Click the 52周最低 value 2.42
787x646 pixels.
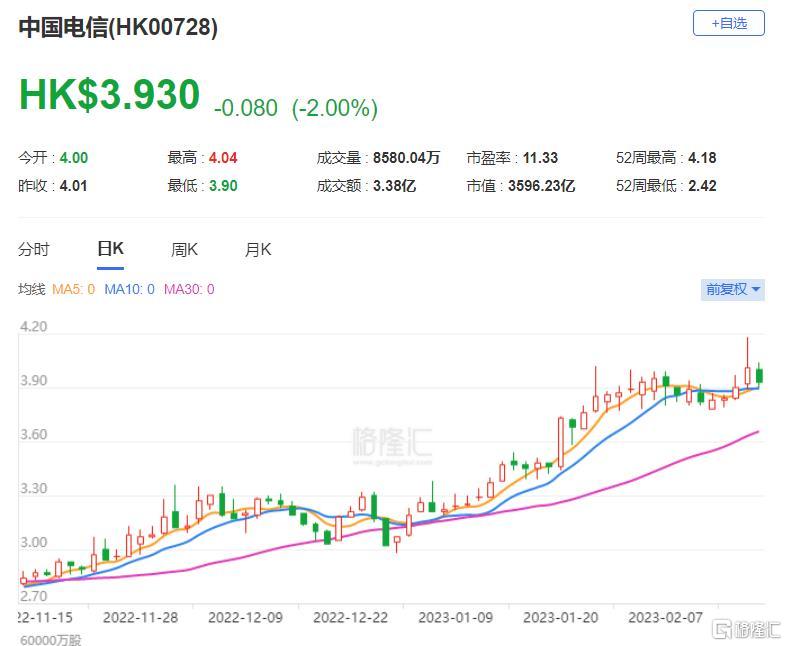click(x=702, y=186)
